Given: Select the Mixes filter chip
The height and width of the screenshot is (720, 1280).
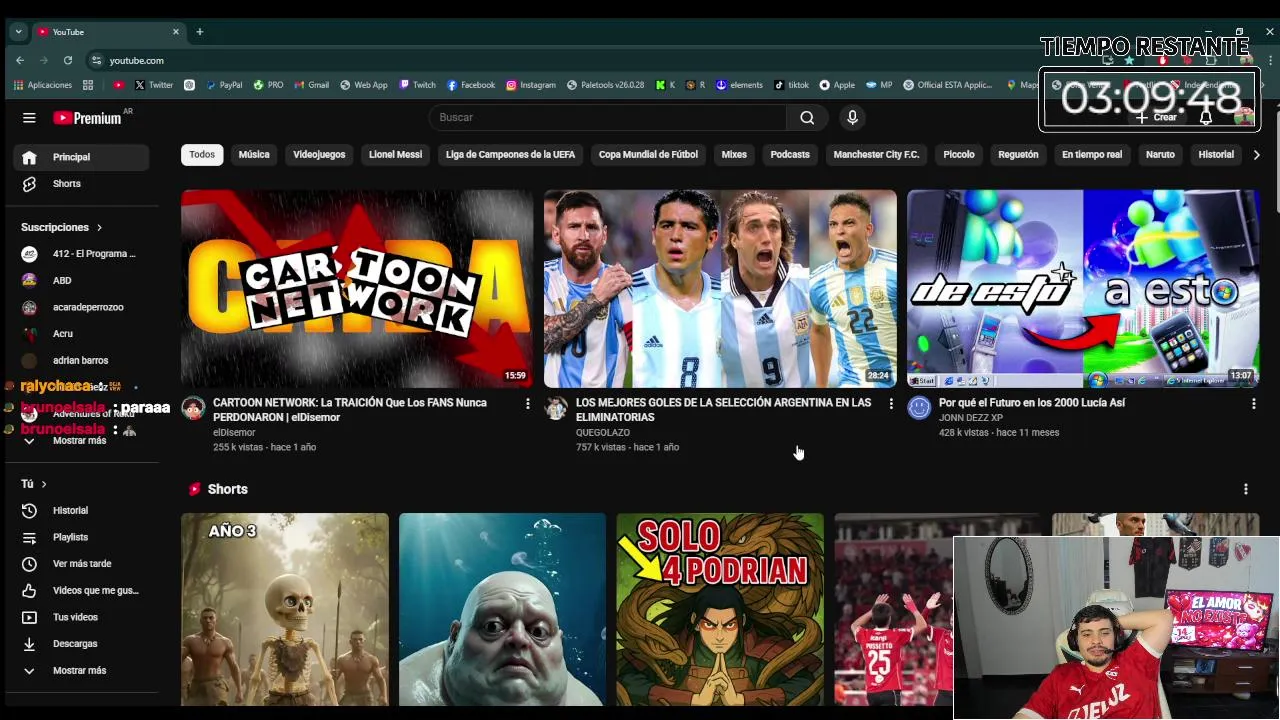Looking at the screenshot, I should coord(734,155).
